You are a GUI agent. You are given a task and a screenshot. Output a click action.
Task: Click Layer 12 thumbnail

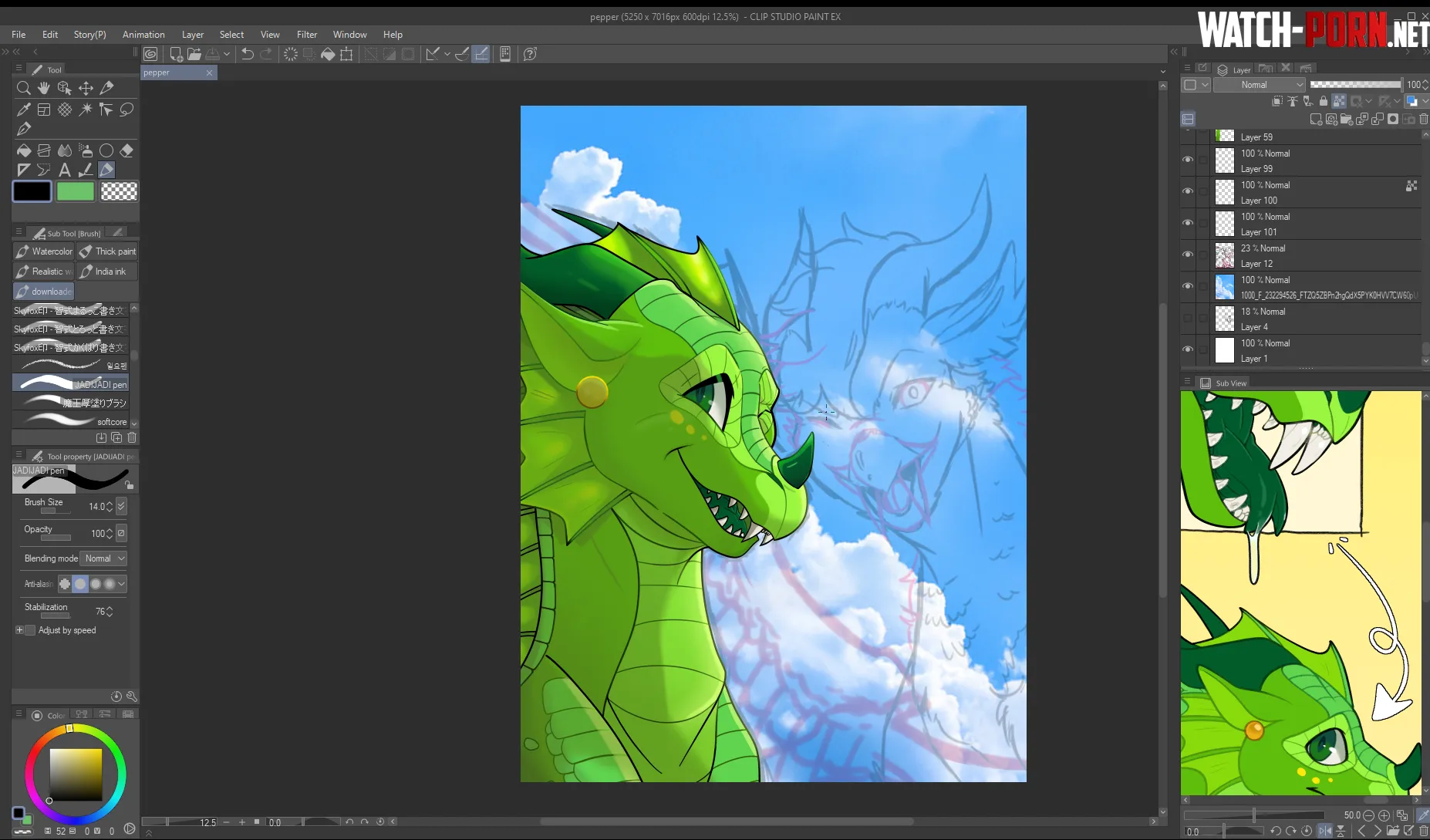pyautogui.click(x=1225, y=255)
